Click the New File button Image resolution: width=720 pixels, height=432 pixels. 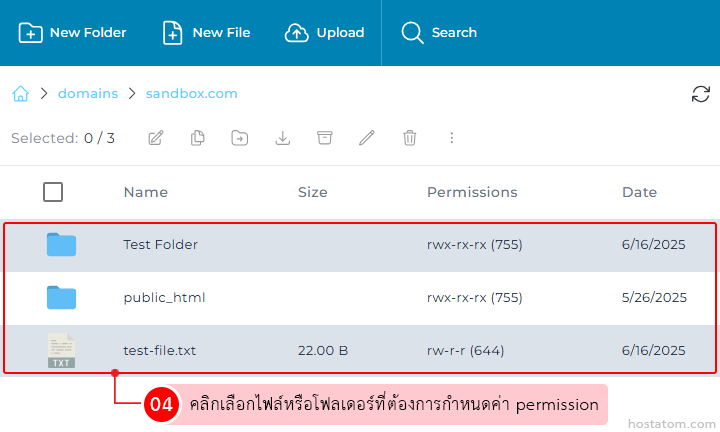[207, 33]
